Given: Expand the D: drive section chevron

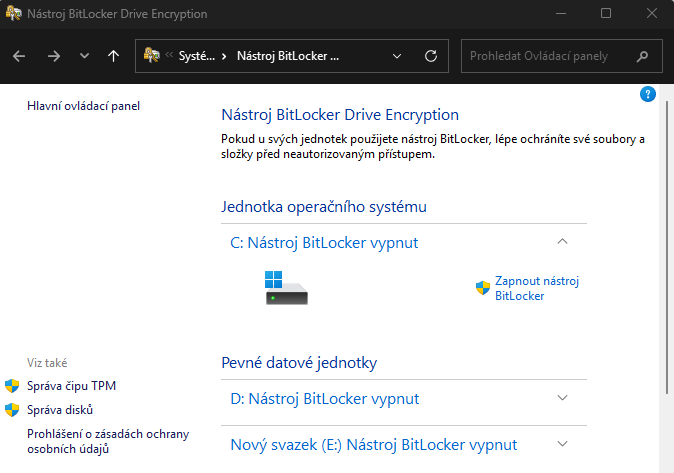Looking at the screenshot, I should pos(562,398).
